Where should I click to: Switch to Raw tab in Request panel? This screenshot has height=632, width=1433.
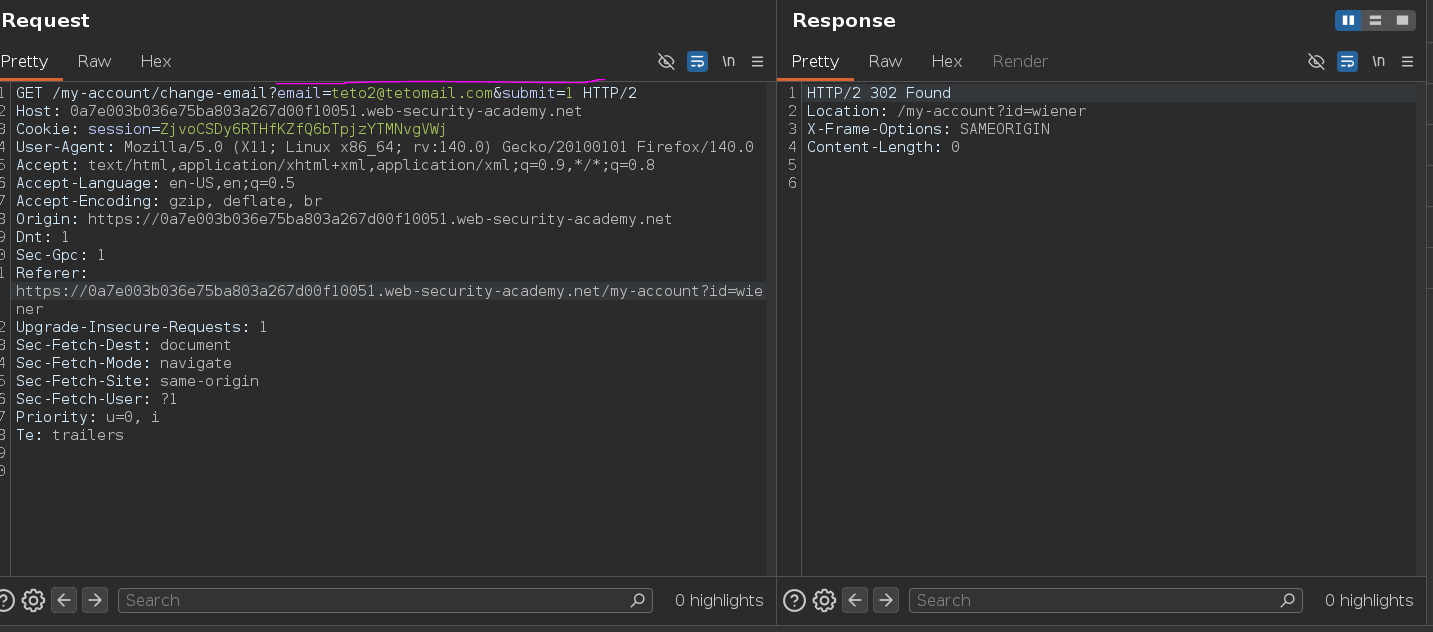coord(94,61)
